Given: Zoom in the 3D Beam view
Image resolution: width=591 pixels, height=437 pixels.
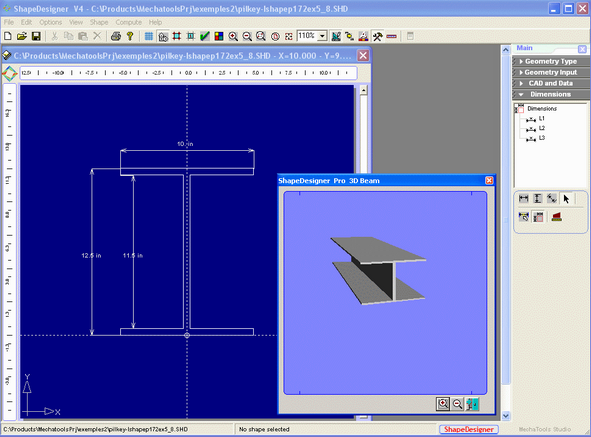Looking at the screenshot, I should [x=443, y=404].
